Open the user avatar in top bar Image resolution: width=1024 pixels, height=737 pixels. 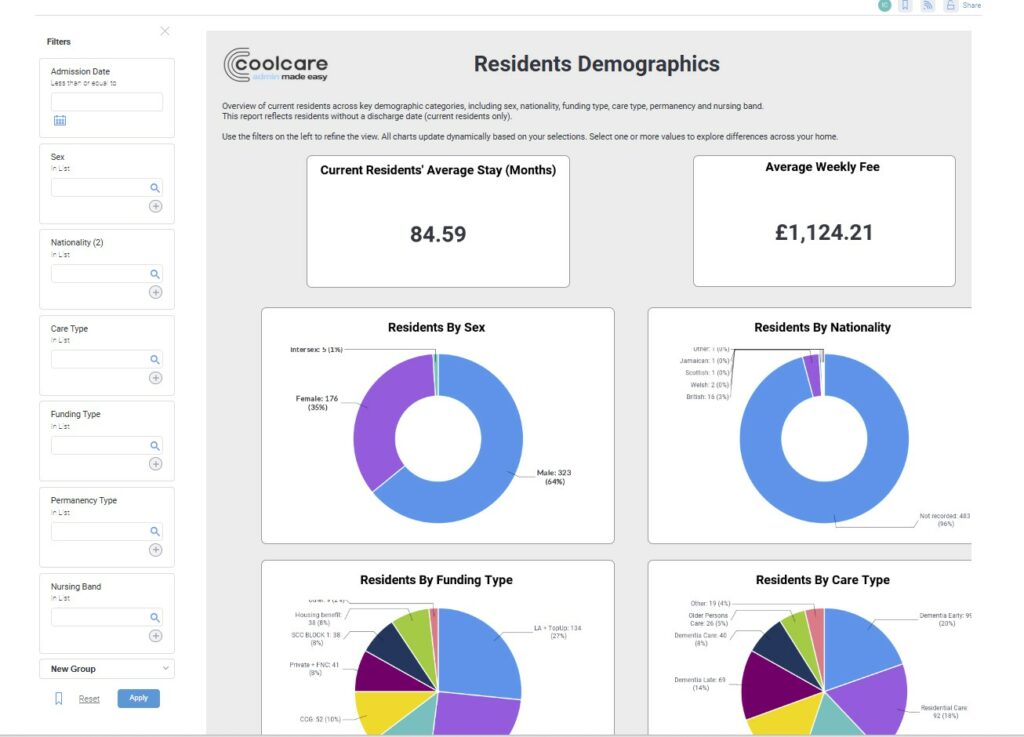(x=884, y=5)
